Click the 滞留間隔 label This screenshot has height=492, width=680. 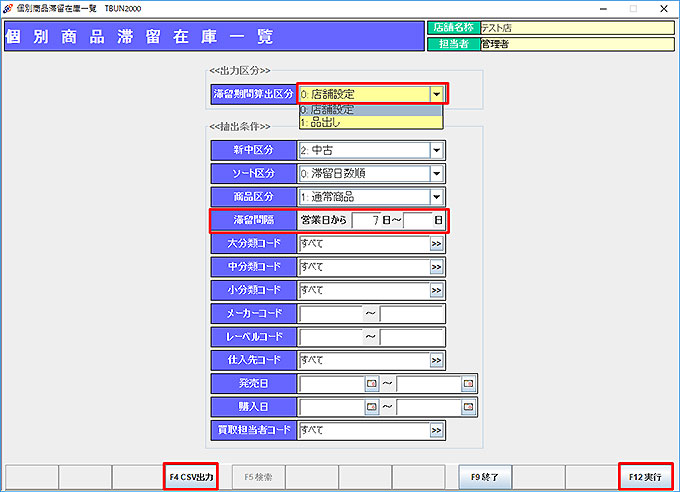[253, 220]
